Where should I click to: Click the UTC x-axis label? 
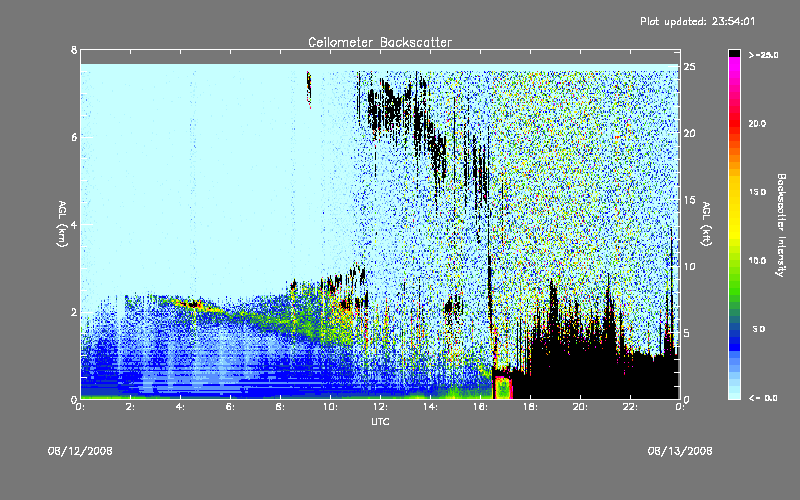tap(380, 421)
